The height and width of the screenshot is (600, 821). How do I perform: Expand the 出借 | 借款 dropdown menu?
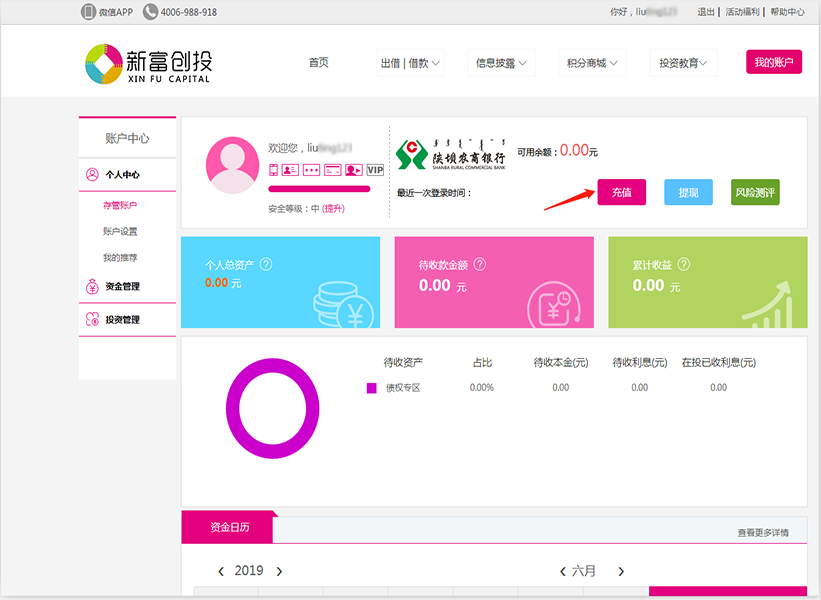(410, 63)
